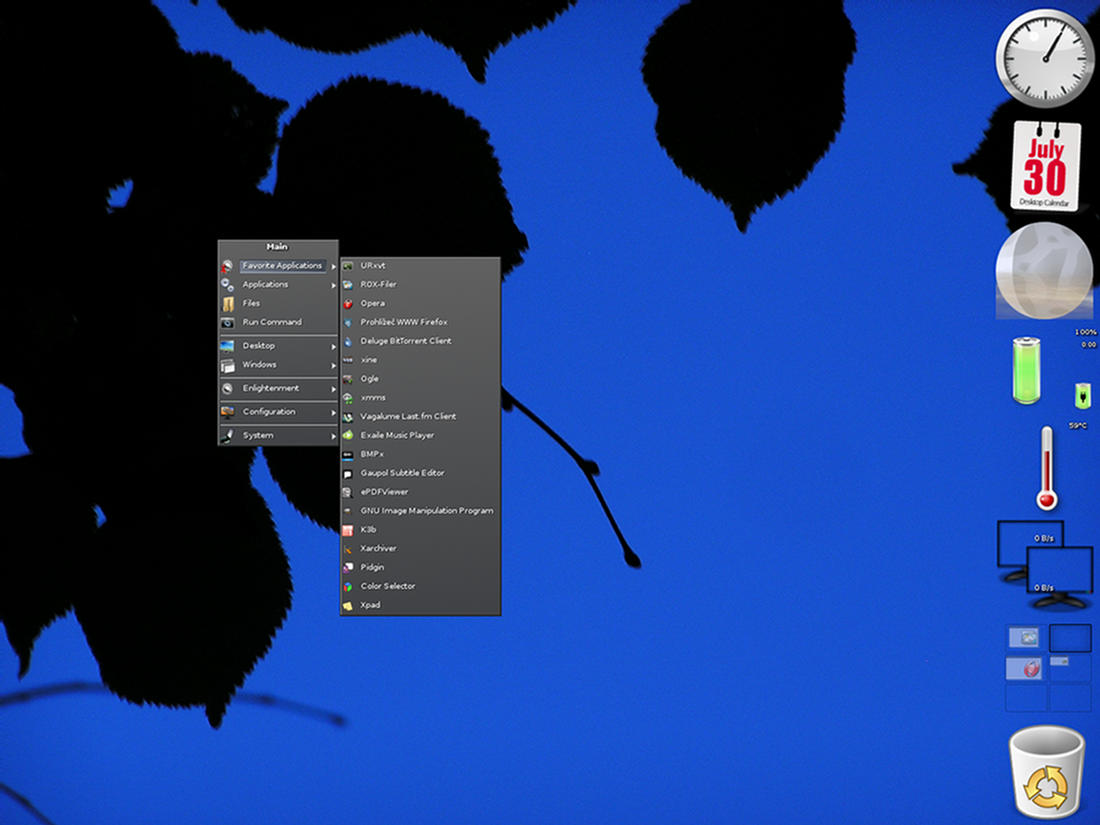1100x825 pixels.
Task: Click the network monitor screens gadget
Action: click(1045, 564)
